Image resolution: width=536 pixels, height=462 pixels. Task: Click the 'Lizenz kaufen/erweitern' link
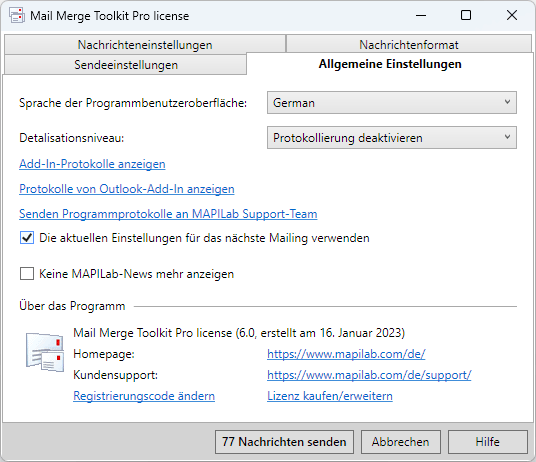330,396
